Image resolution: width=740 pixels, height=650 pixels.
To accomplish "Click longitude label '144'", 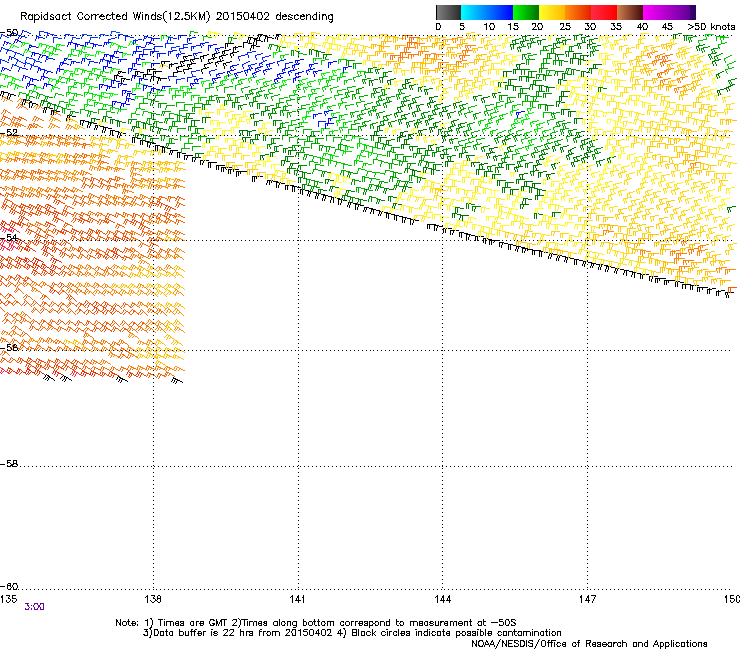I will tap(442, 599).
